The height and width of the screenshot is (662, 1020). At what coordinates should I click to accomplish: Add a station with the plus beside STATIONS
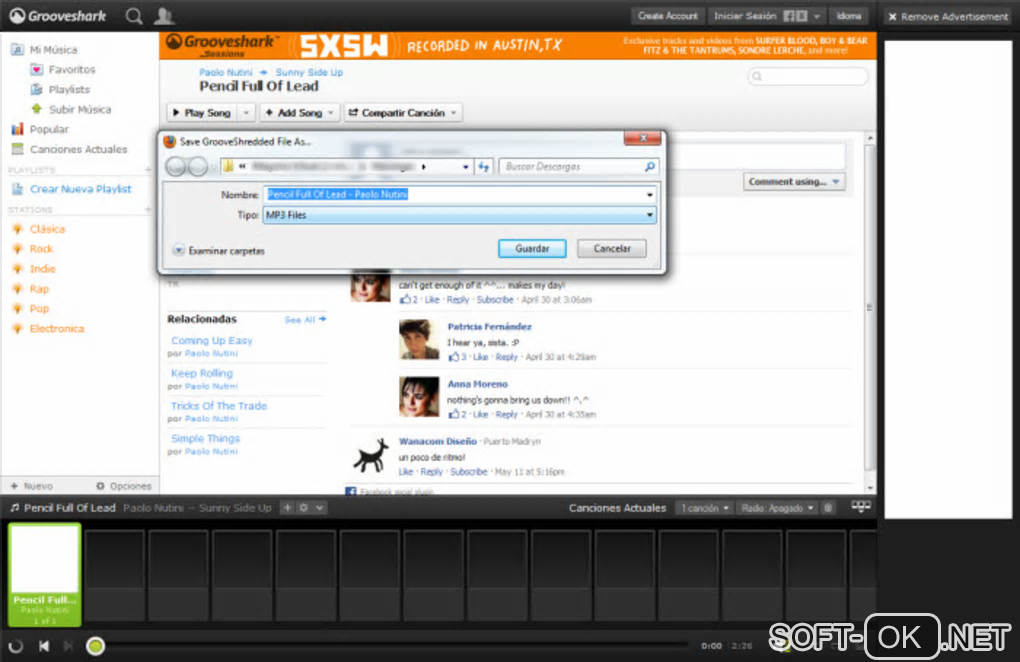click(148, 209)
